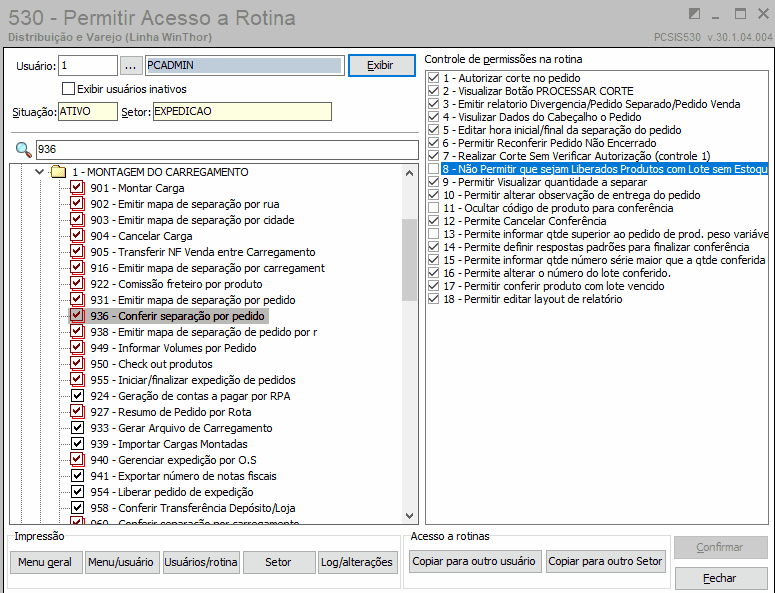Select 931 Emitir mapa por pedido
This screenshot has height=593, width=775.
point(193,300)
